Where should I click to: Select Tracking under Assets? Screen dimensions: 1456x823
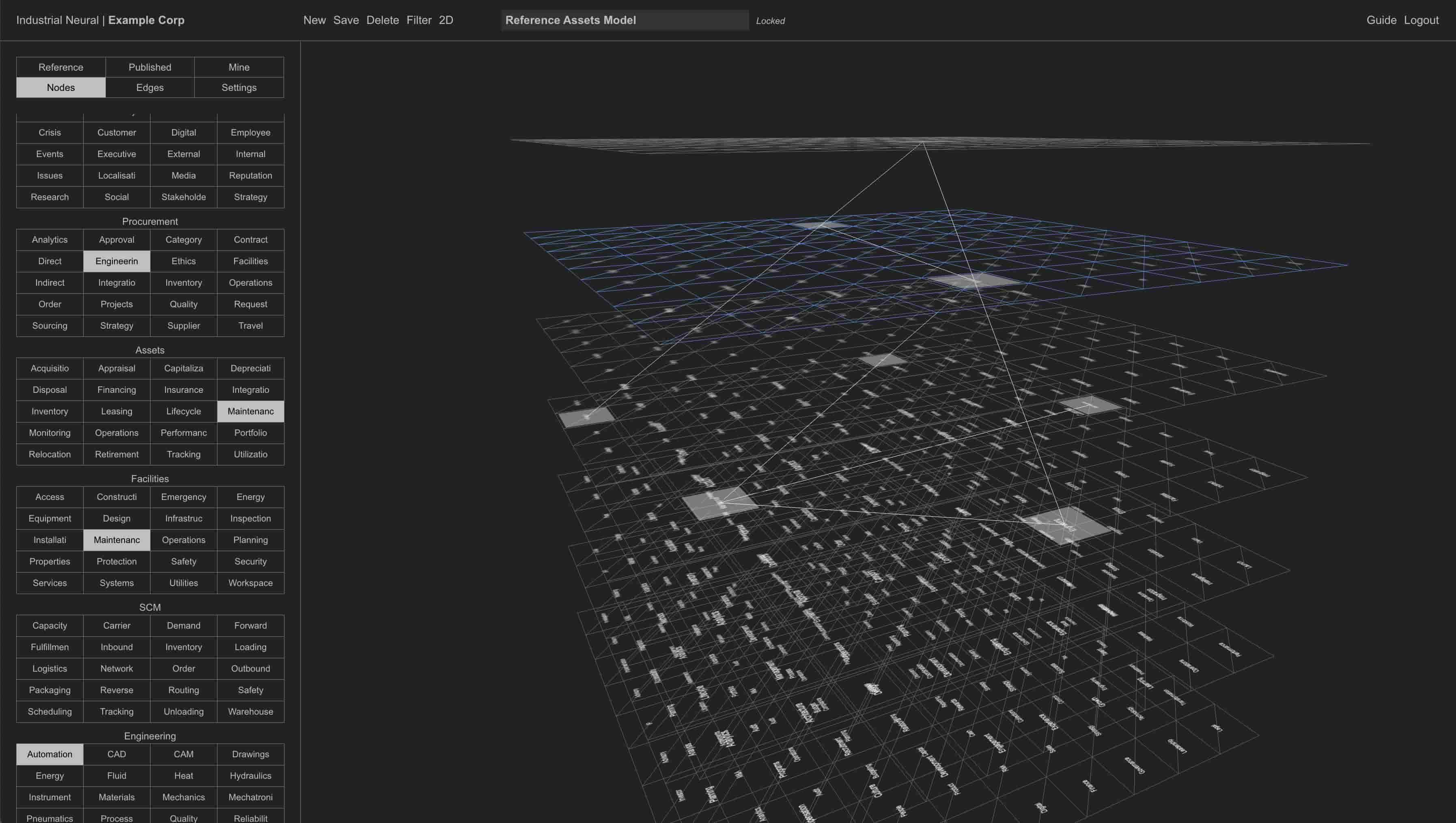coord(184,455)
